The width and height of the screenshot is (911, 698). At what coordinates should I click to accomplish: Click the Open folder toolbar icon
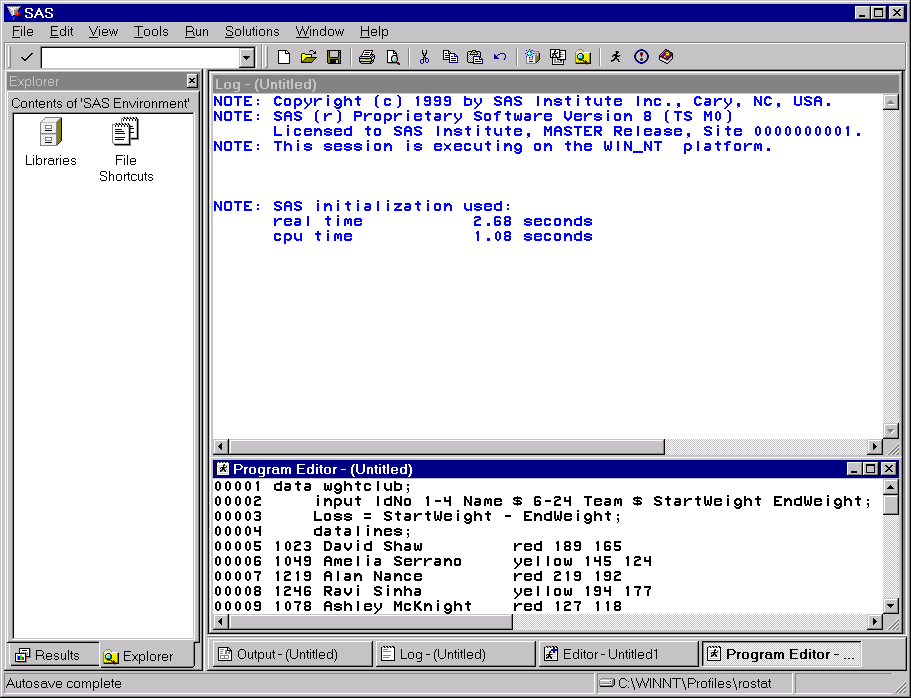309,57
